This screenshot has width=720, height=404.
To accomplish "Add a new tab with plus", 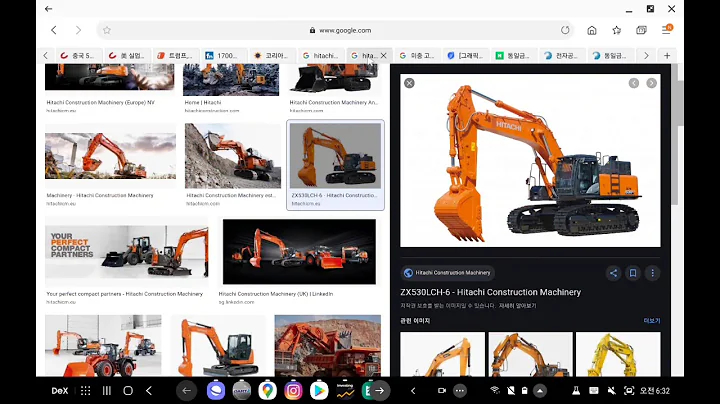I will [x=667, y=56].
